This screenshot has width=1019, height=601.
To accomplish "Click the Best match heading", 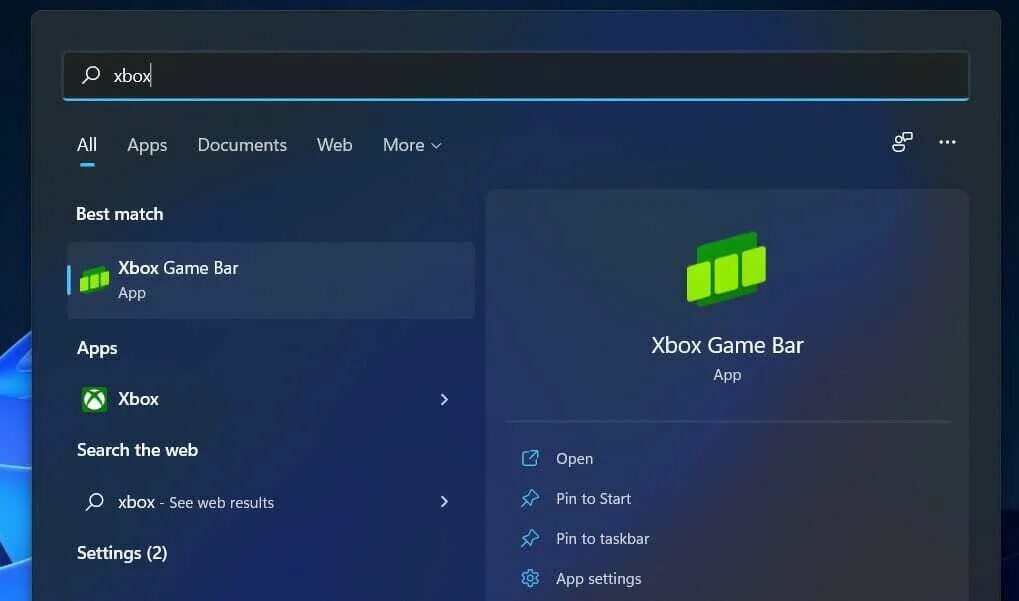I will pos(120,214).
